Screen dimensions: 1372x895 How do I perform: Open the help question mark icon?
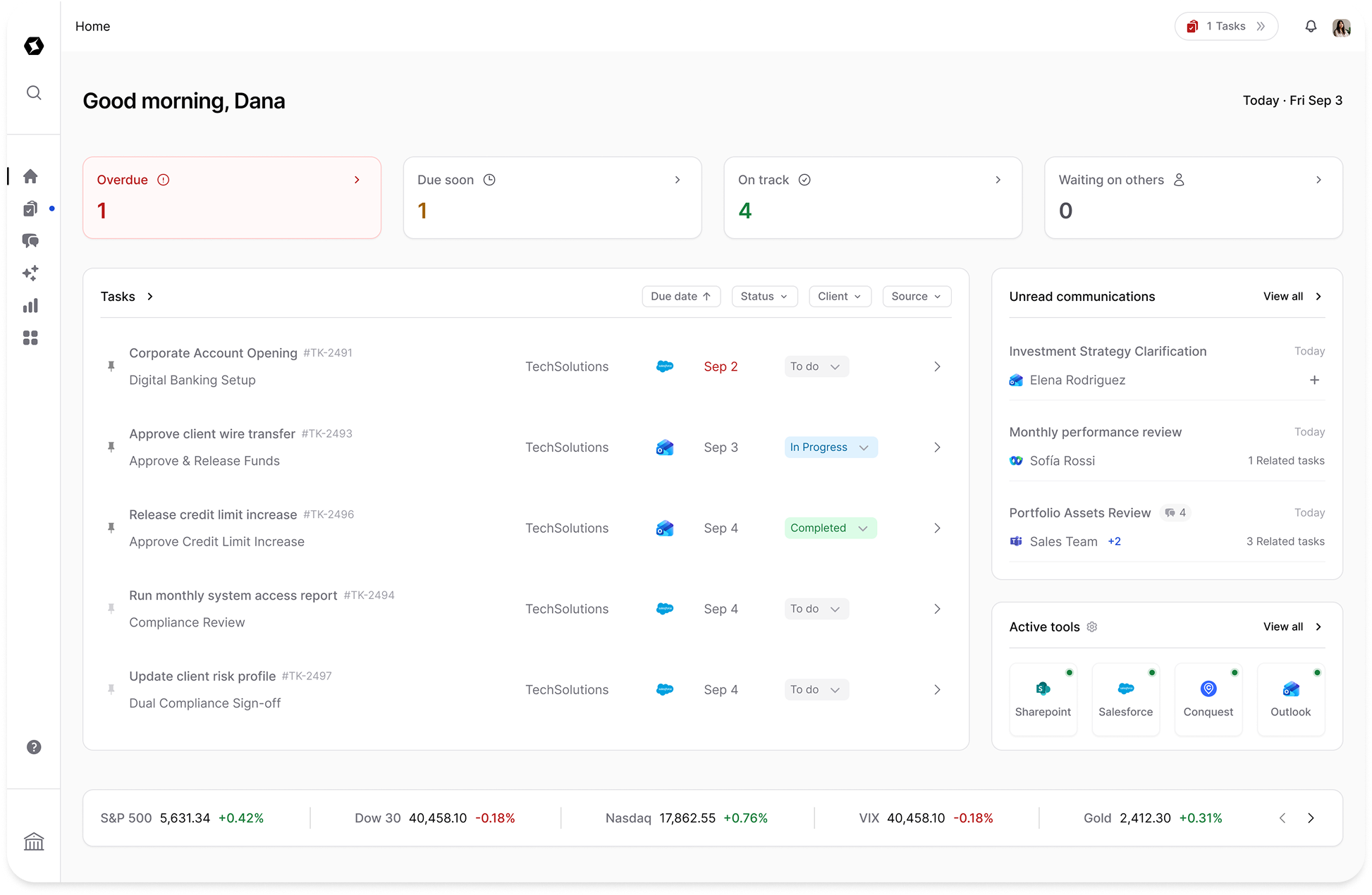pos(33,747)
